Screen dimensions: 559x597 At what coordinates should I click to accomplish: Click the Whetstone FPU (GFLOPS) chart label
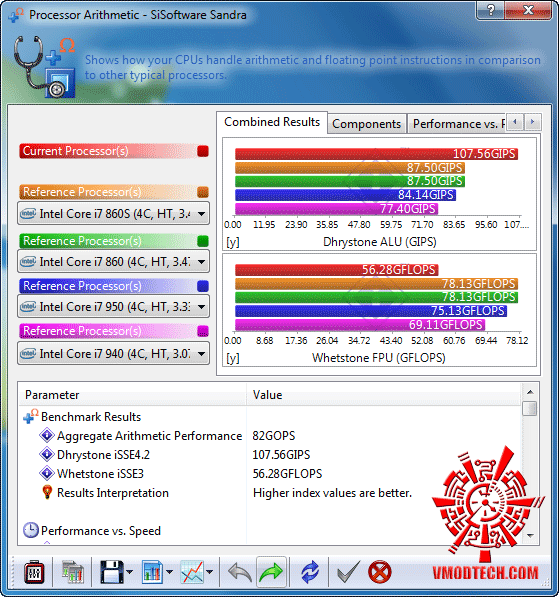(x=379, y=358)
